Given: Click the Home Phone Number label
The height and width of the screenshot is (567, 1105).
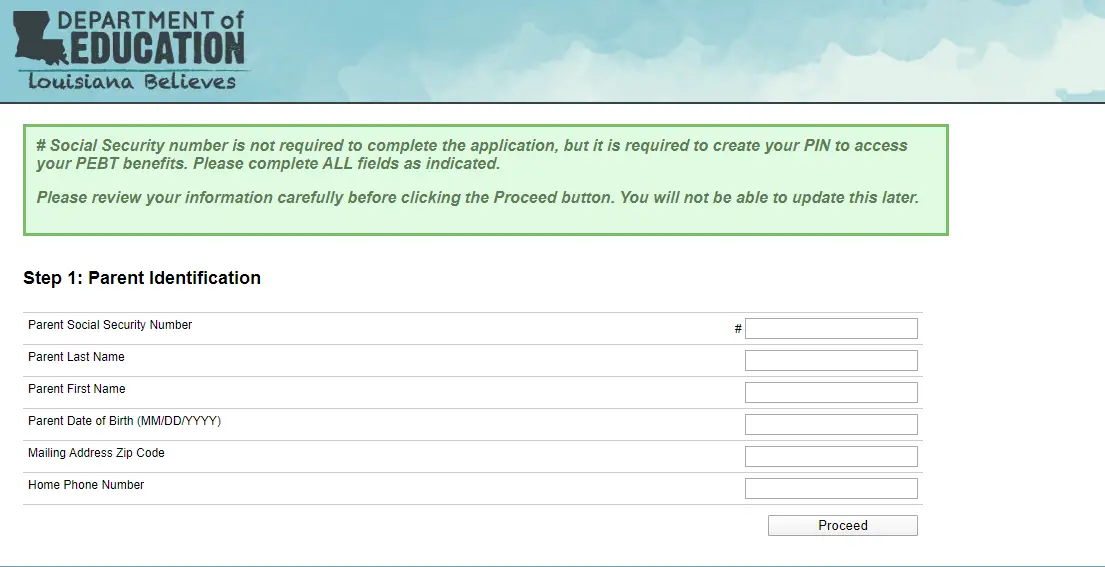Looking at the screenshot, I should click(86, 485).
